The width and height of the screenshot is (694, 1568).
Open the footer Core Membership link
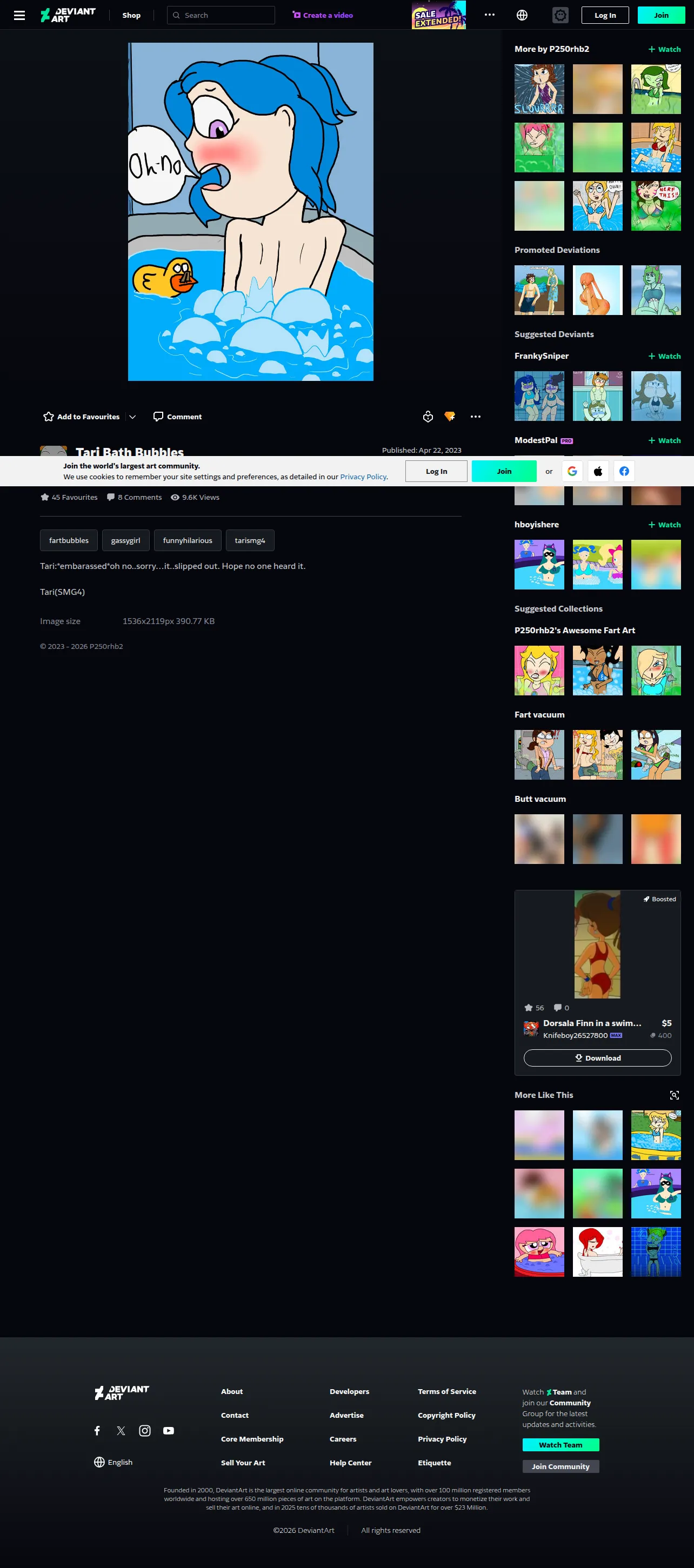click(x=252, y=1439)
